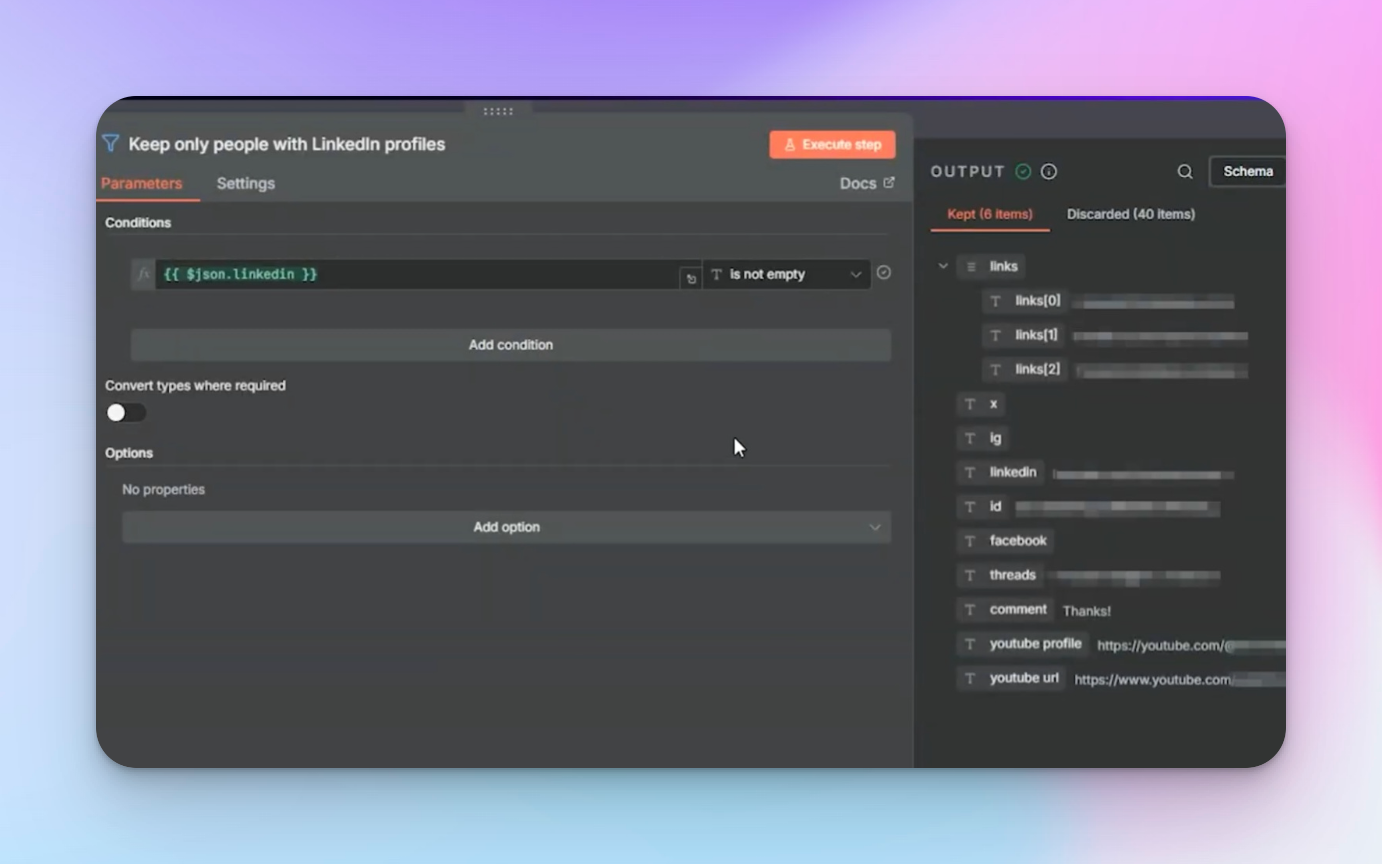Select the Kept (6 items) tab
Screen dimensions: 1382x864
[990, 214]
